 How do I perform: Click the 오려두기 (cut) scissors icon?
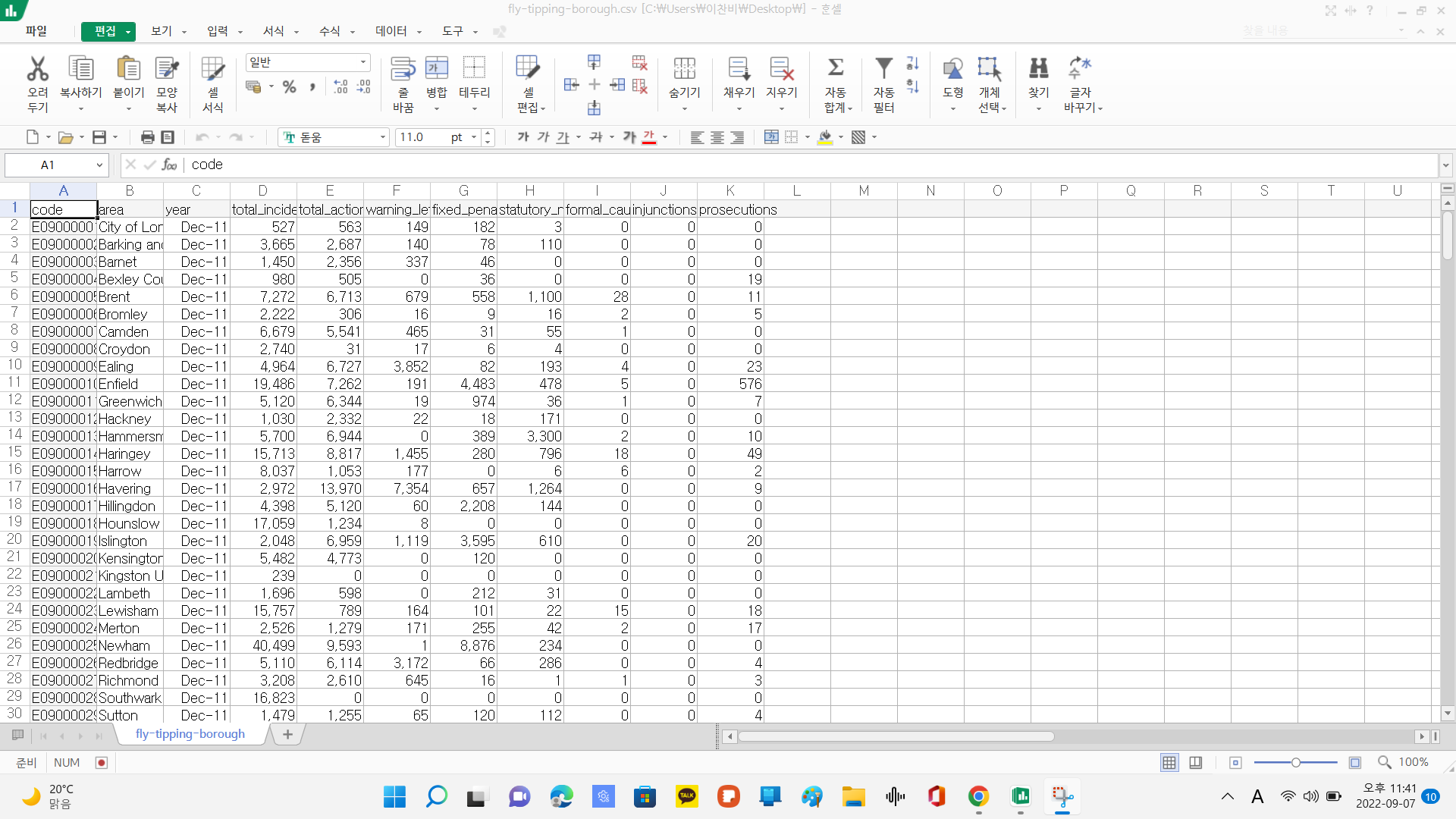coord(37,70)
